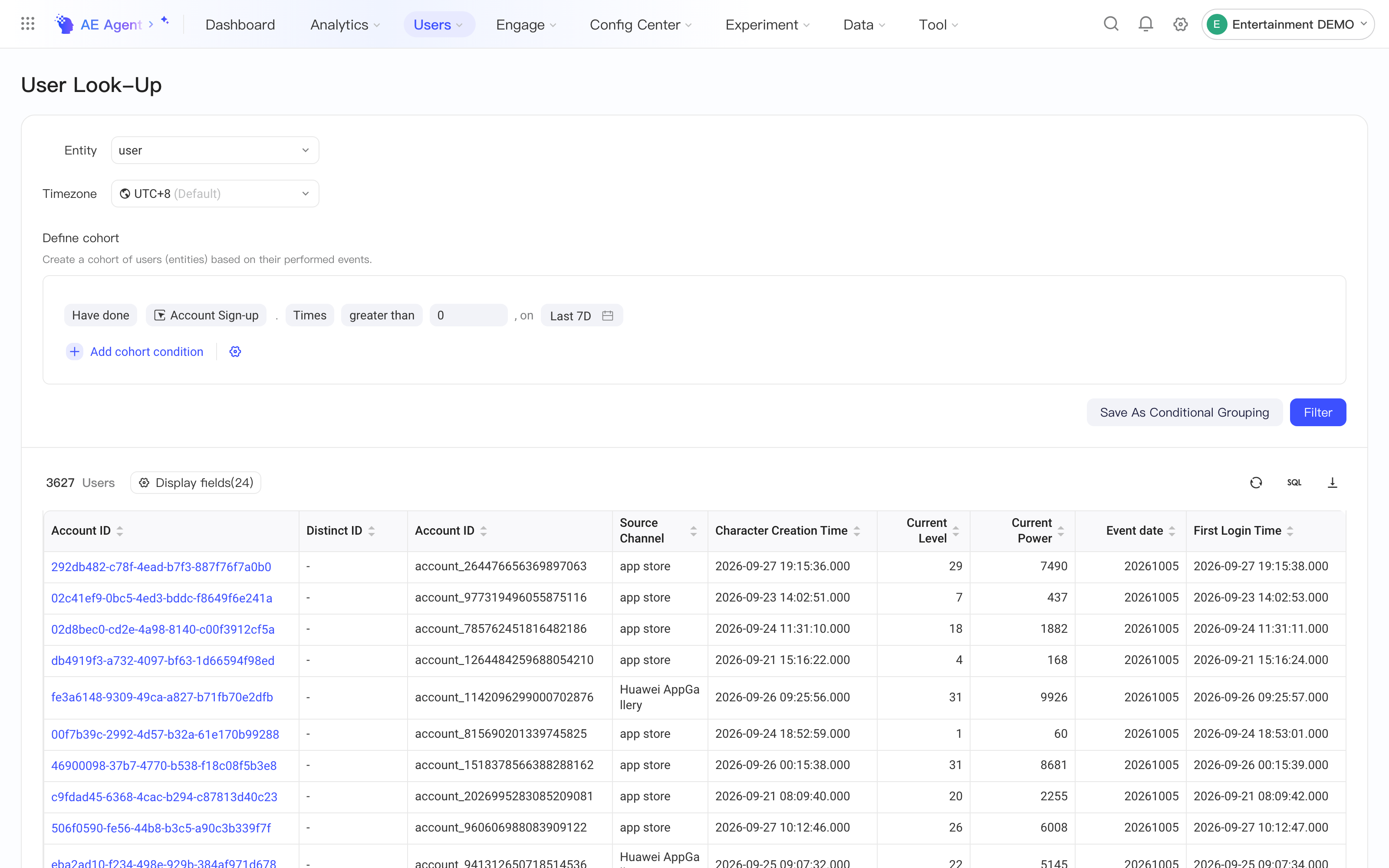Screen dimensions: 1389x868
Task: Open the app grid launcher icon
Action: (x=27, y=24)
